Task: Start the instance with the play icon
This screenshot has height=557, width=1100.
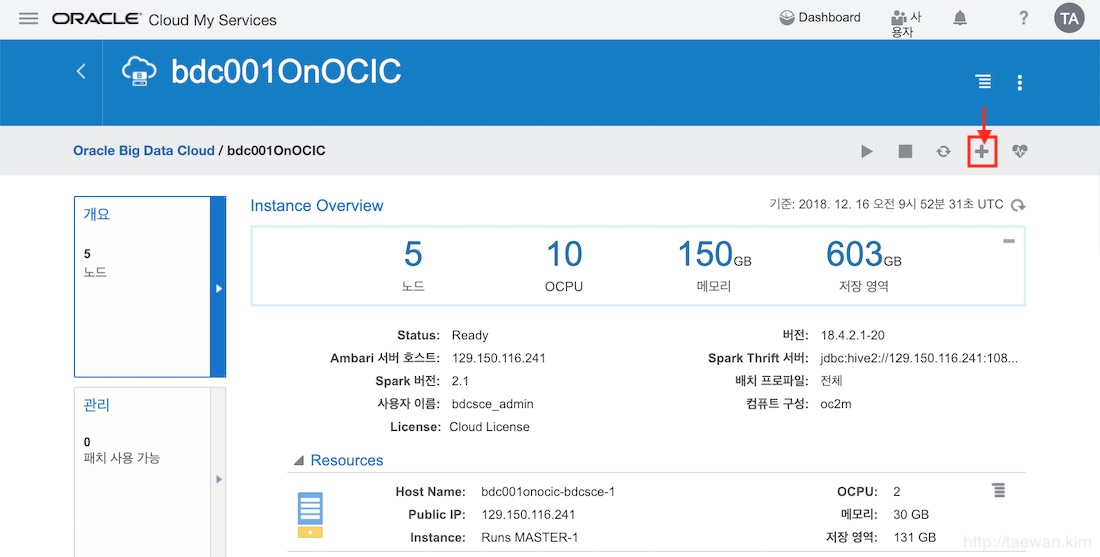Action: [867, 151]
